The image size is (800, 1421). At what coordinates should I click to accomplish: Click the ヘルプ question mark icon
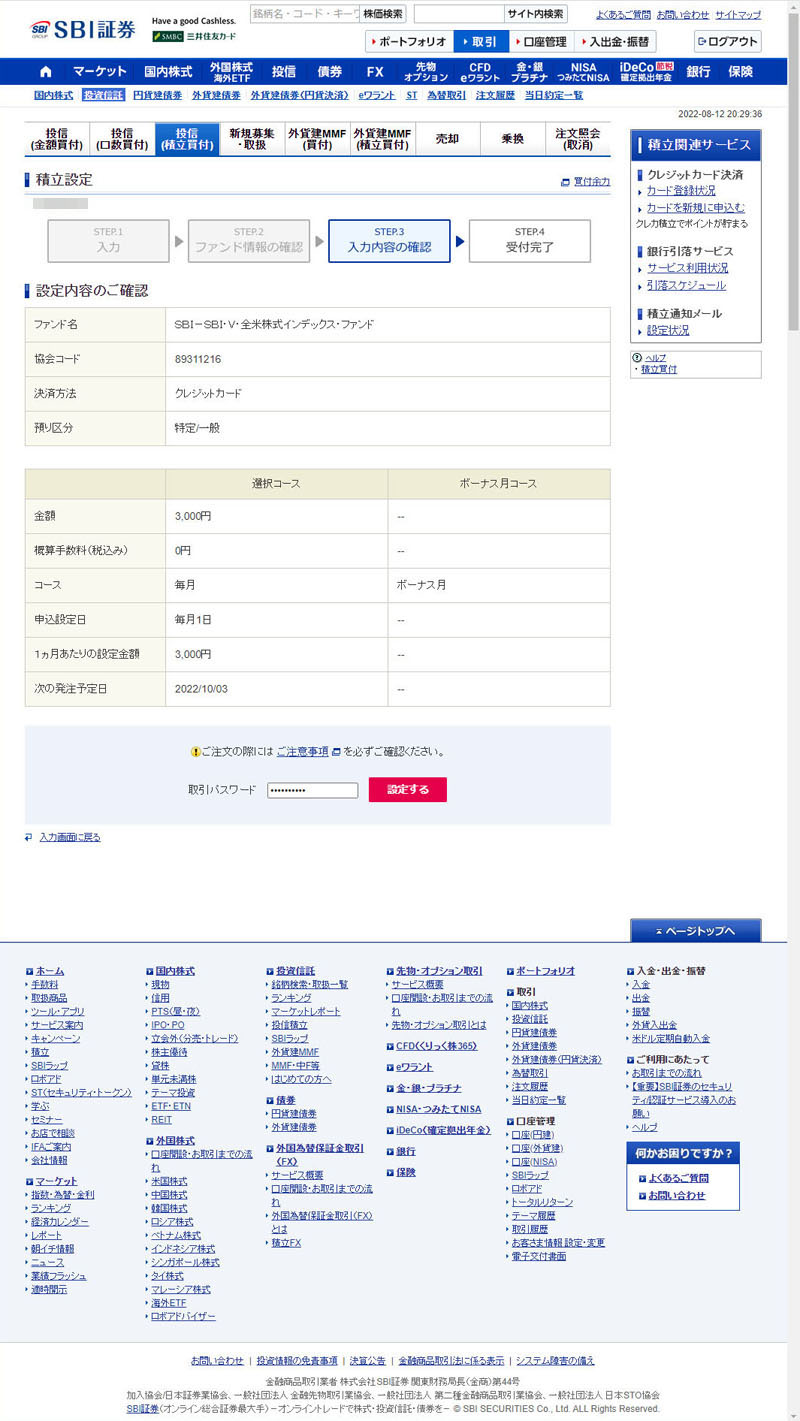click(637, 357)
